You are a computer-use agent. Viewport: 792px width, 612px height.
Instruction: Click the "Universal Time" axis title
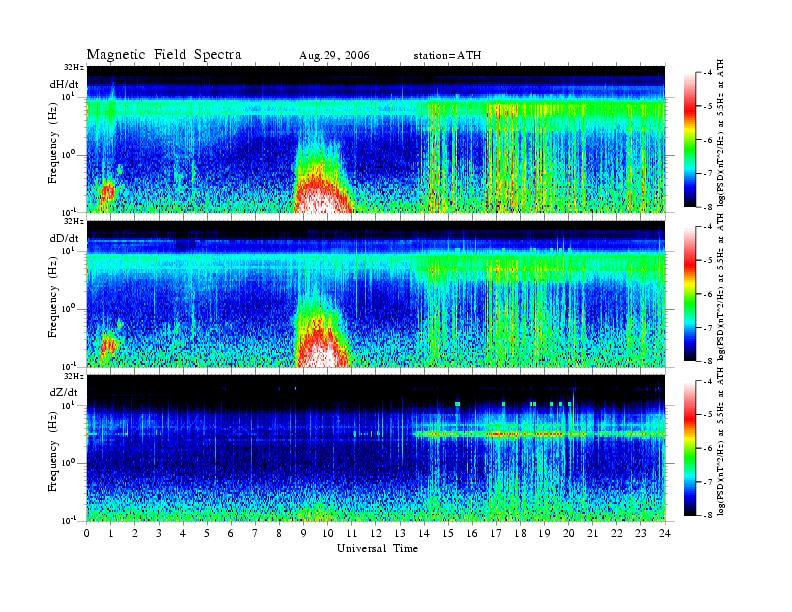coord(377,548)
